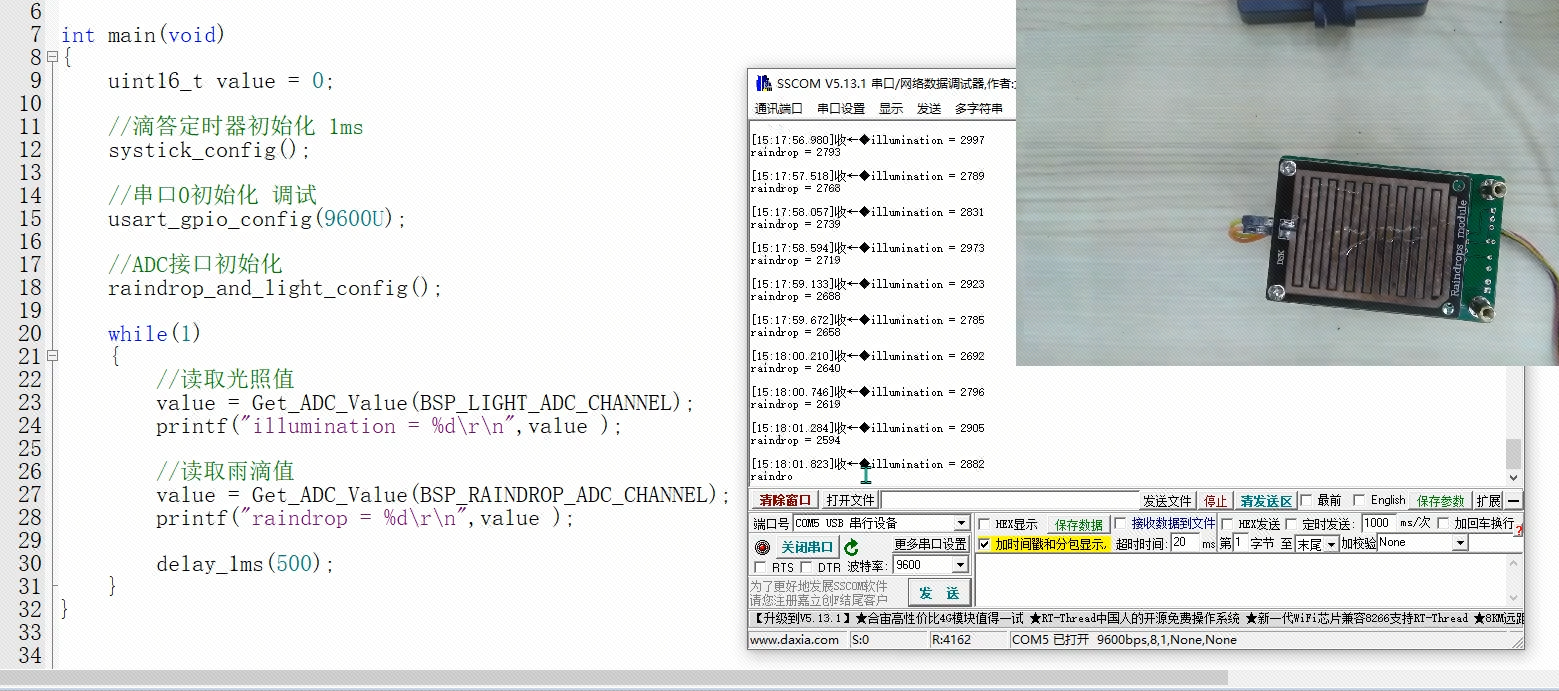Viewport: 1559px width, 691px height.
Task: Click the raindrop_and_light_config(); code line
Action: tap(275, 288)
